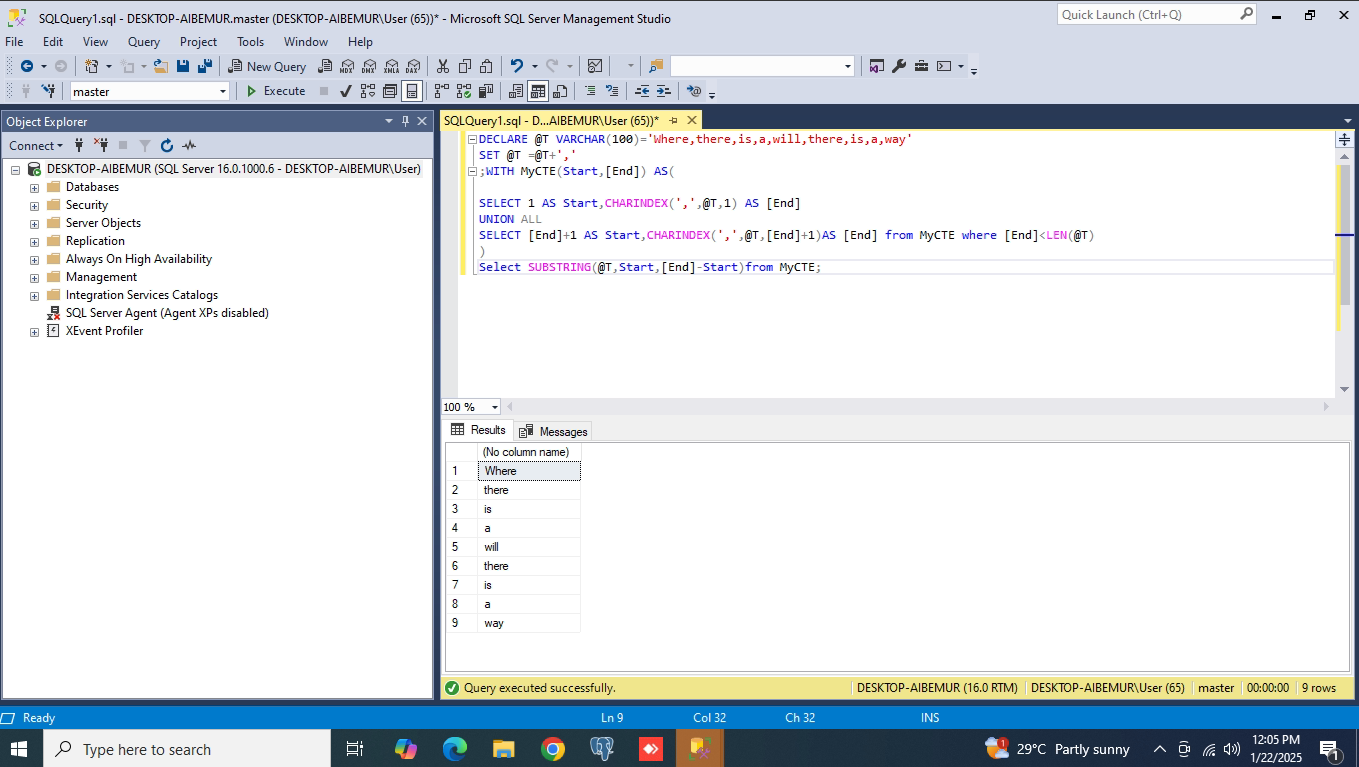The height and width of the screenshot is (767, 1359).
Task: Click the Undo arrow icon
Action: pos(516,66)
